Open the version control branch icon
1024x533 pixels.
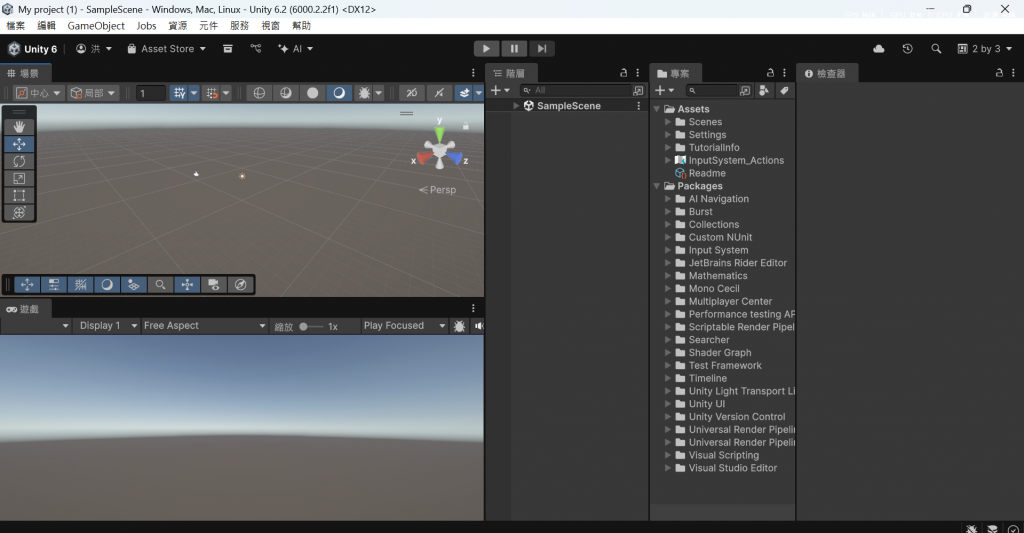coord(255,49)
